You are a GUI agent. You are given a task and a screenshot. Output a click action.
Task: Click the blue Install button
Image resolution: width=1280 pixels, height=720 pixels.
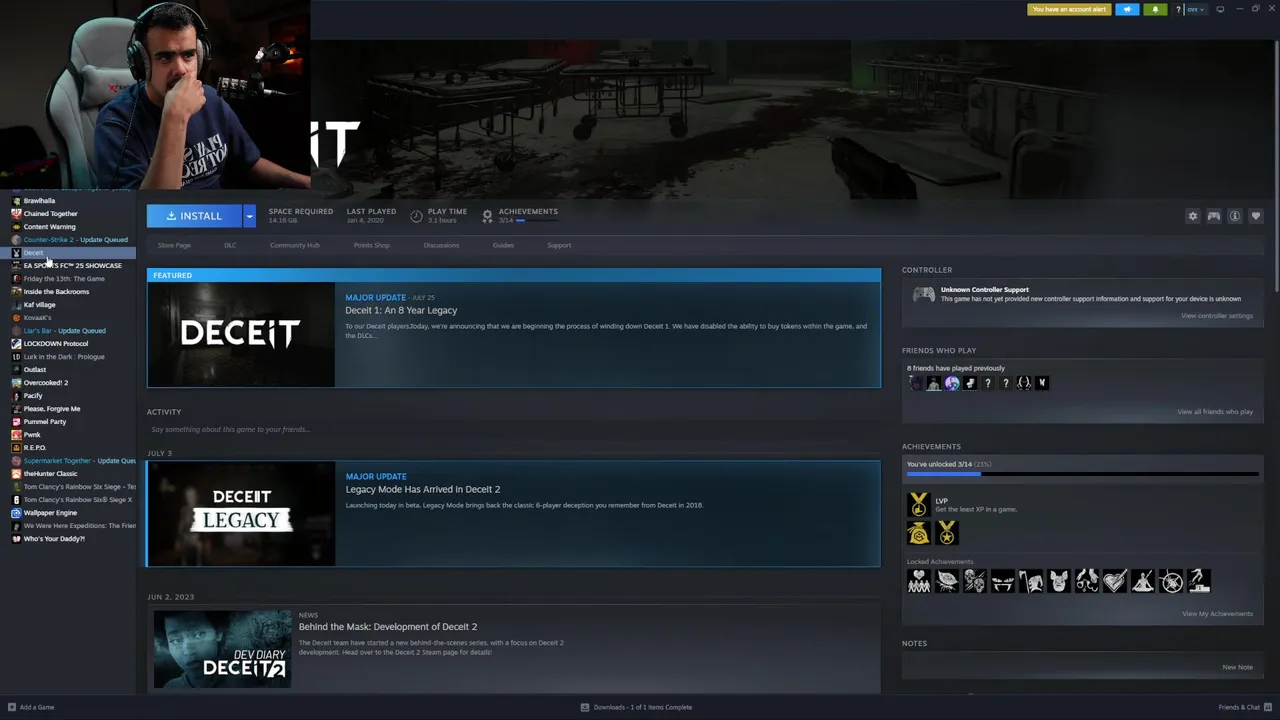point(194,216)
